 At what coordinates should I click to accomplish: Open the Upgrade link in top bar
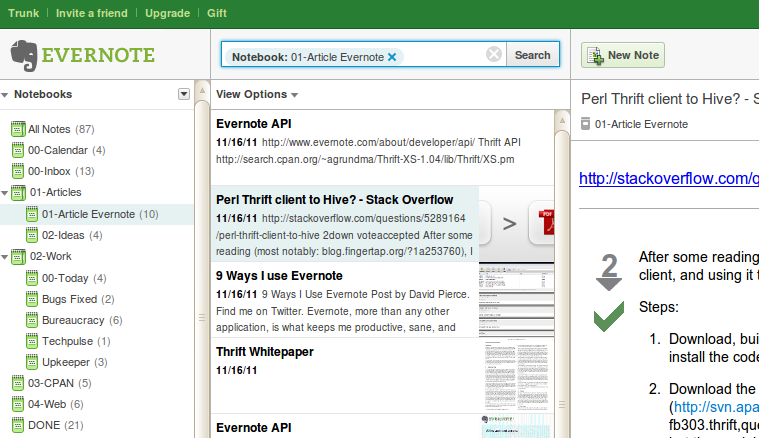[167, 13]
